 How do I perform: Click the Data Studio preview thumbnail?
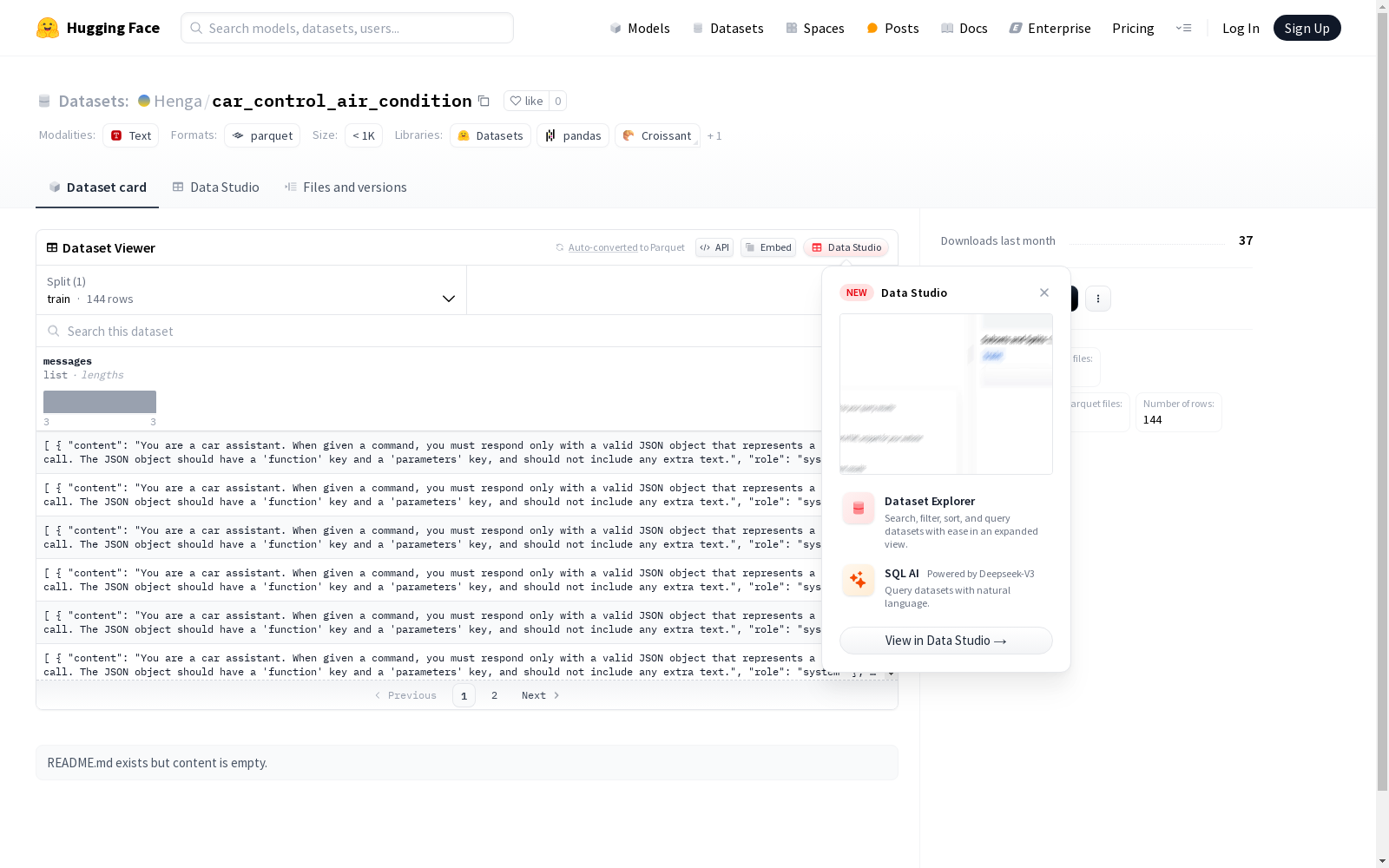[946, 394]
